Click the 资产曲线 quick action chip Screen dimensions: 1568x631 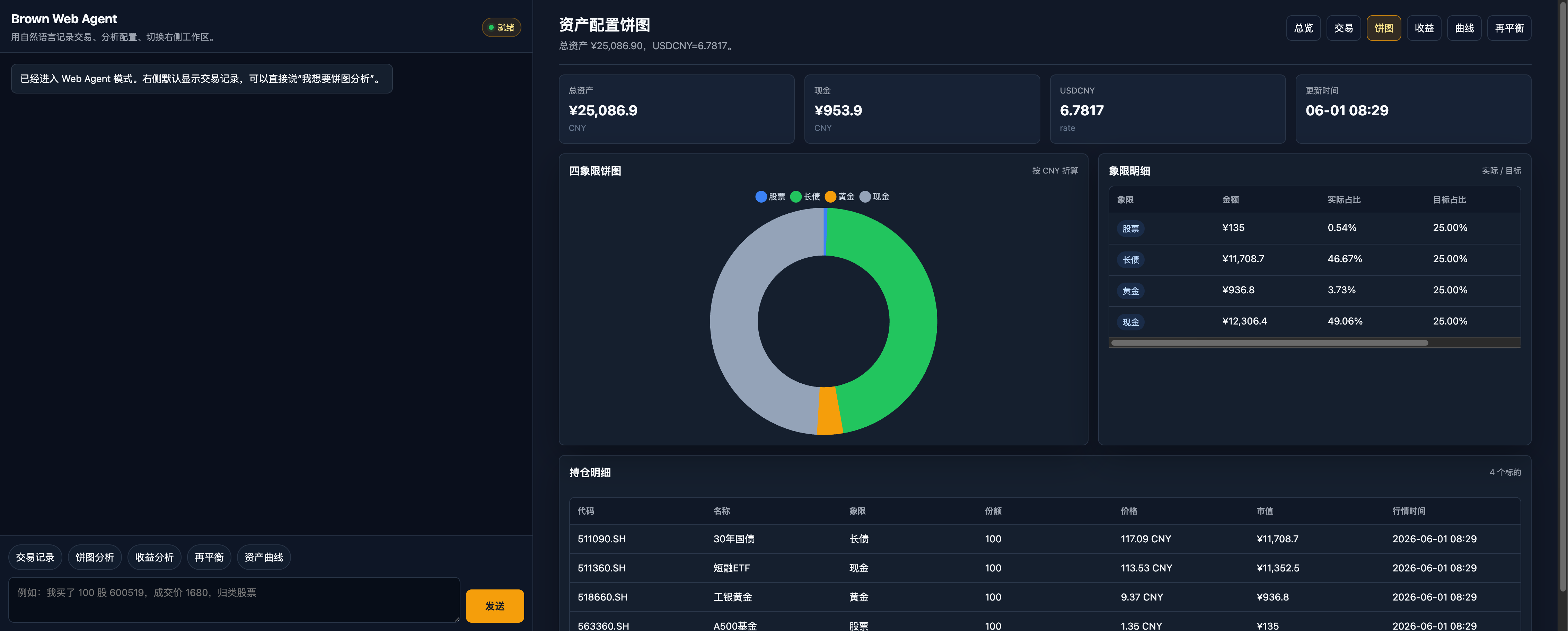(x=264, y=557)
